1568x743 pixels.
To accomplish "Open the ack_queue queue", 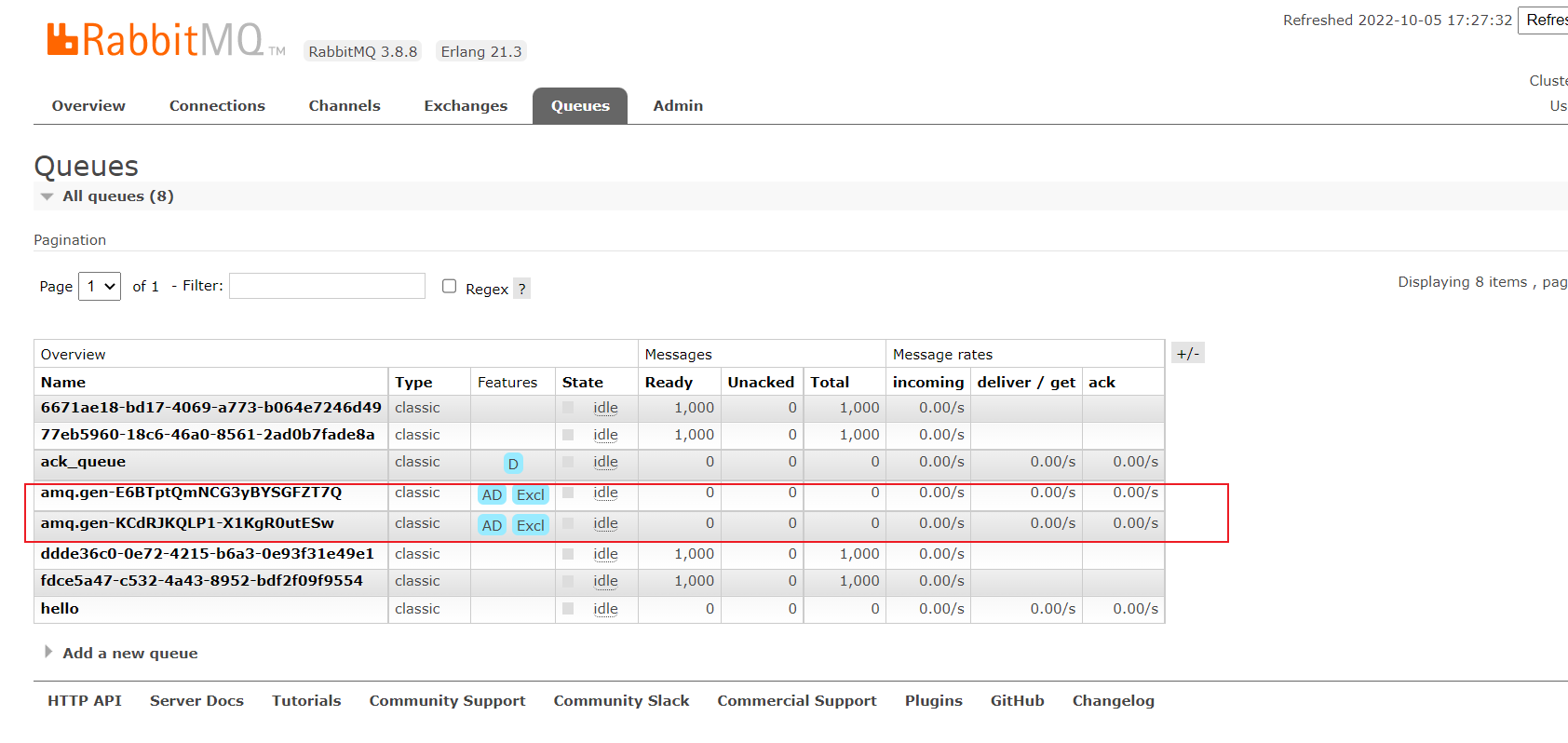I will point(83,462).
